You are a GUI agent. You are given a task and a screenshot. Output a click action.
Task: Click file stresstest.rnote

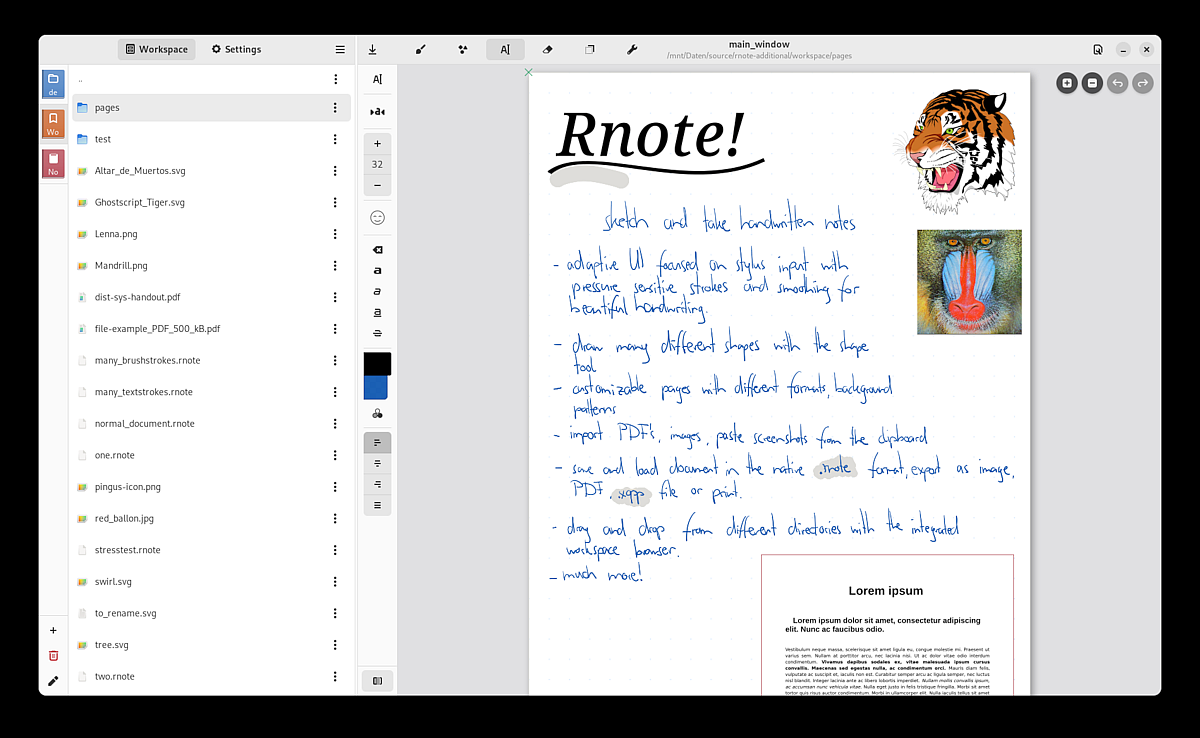[211, 550]
